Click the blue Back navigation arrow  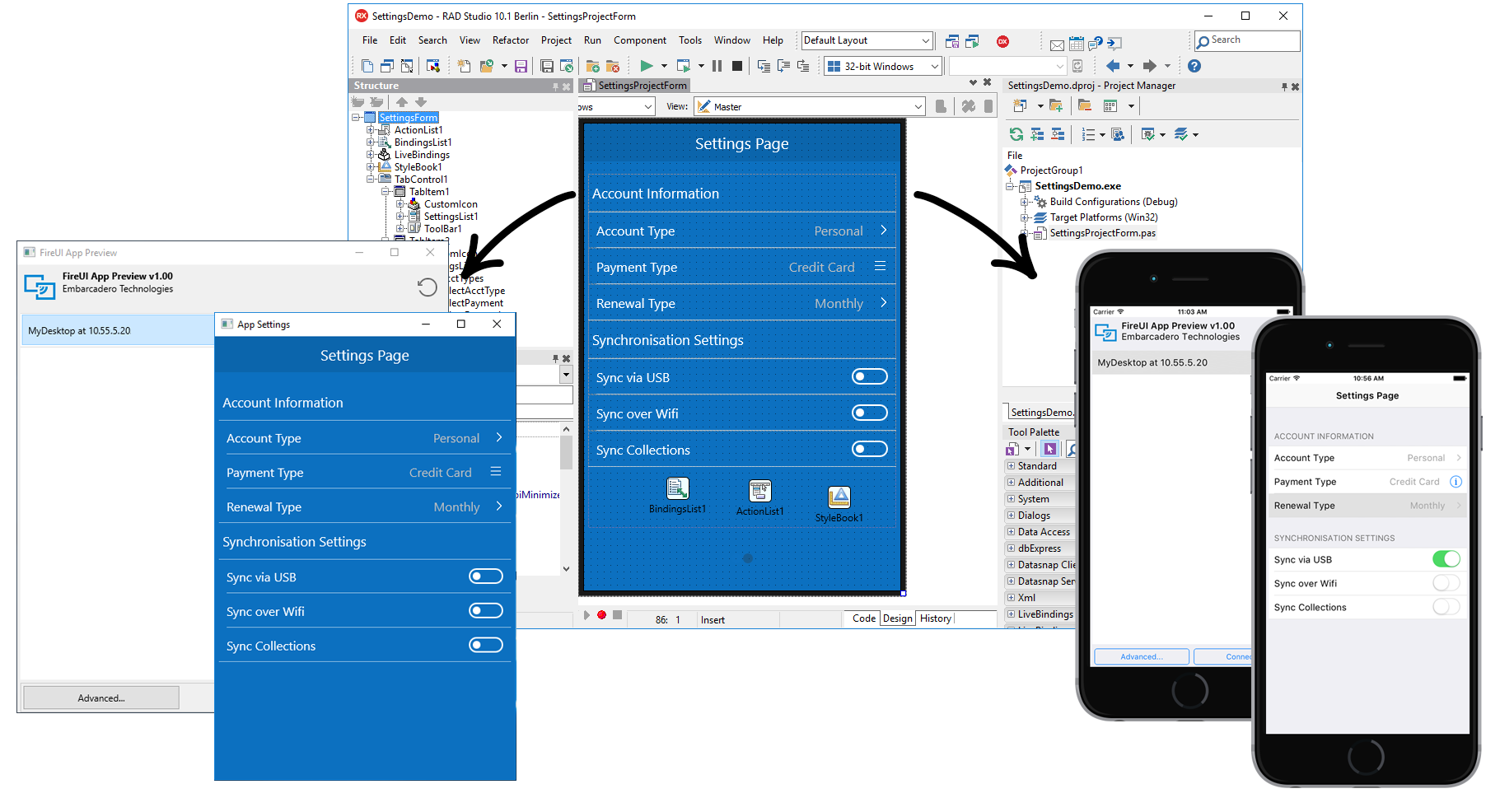click(x=1113, y=66)
